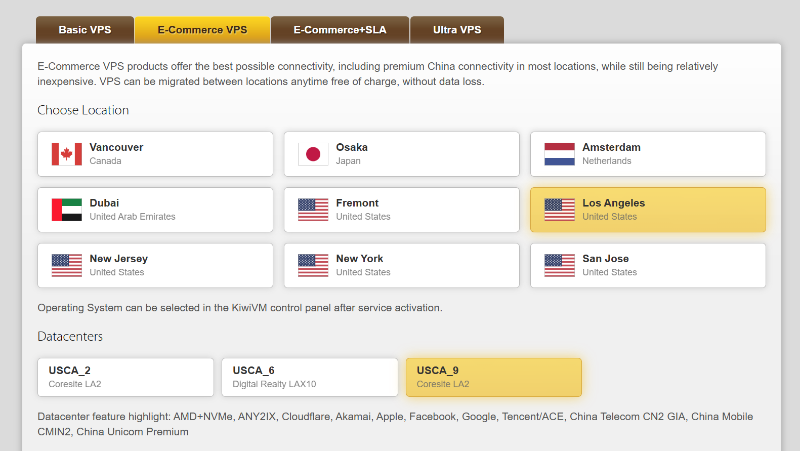This screenshot has height=451, width=800.
Task: Click the US flag icon beside New Jersey
Action: 67,265
